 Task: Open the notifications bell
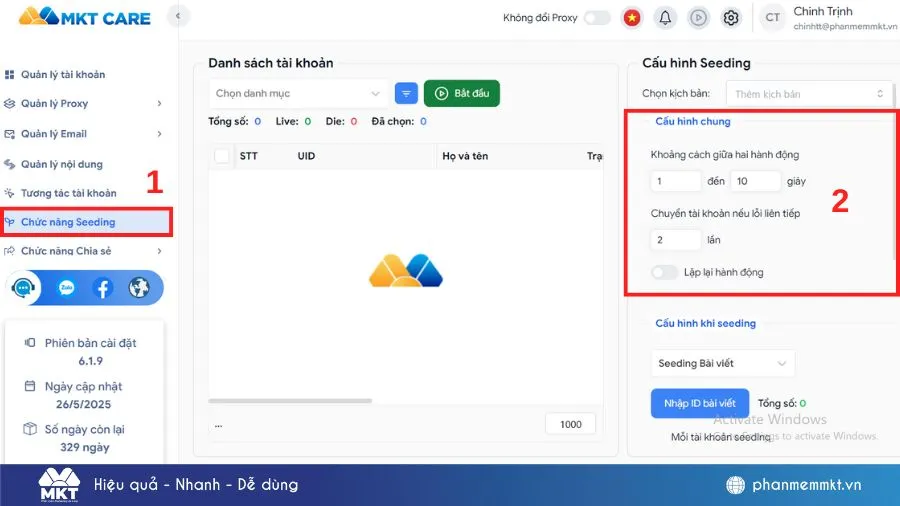coord(665,18)
